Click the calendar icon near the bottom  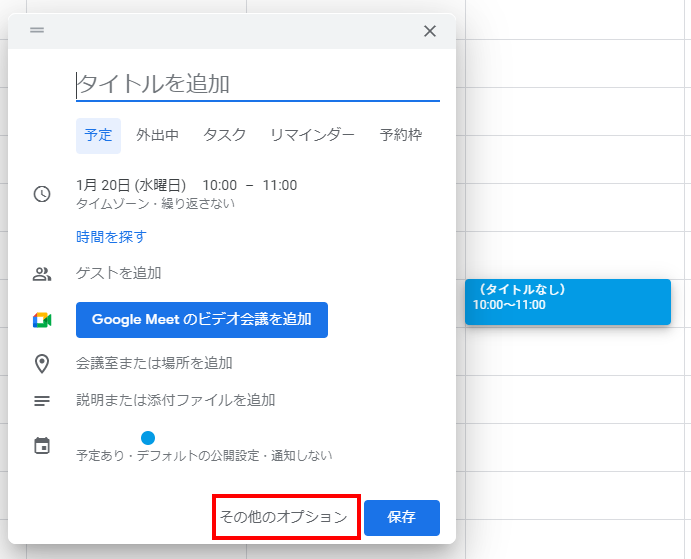pyautogui.click(x=42, y=446)
